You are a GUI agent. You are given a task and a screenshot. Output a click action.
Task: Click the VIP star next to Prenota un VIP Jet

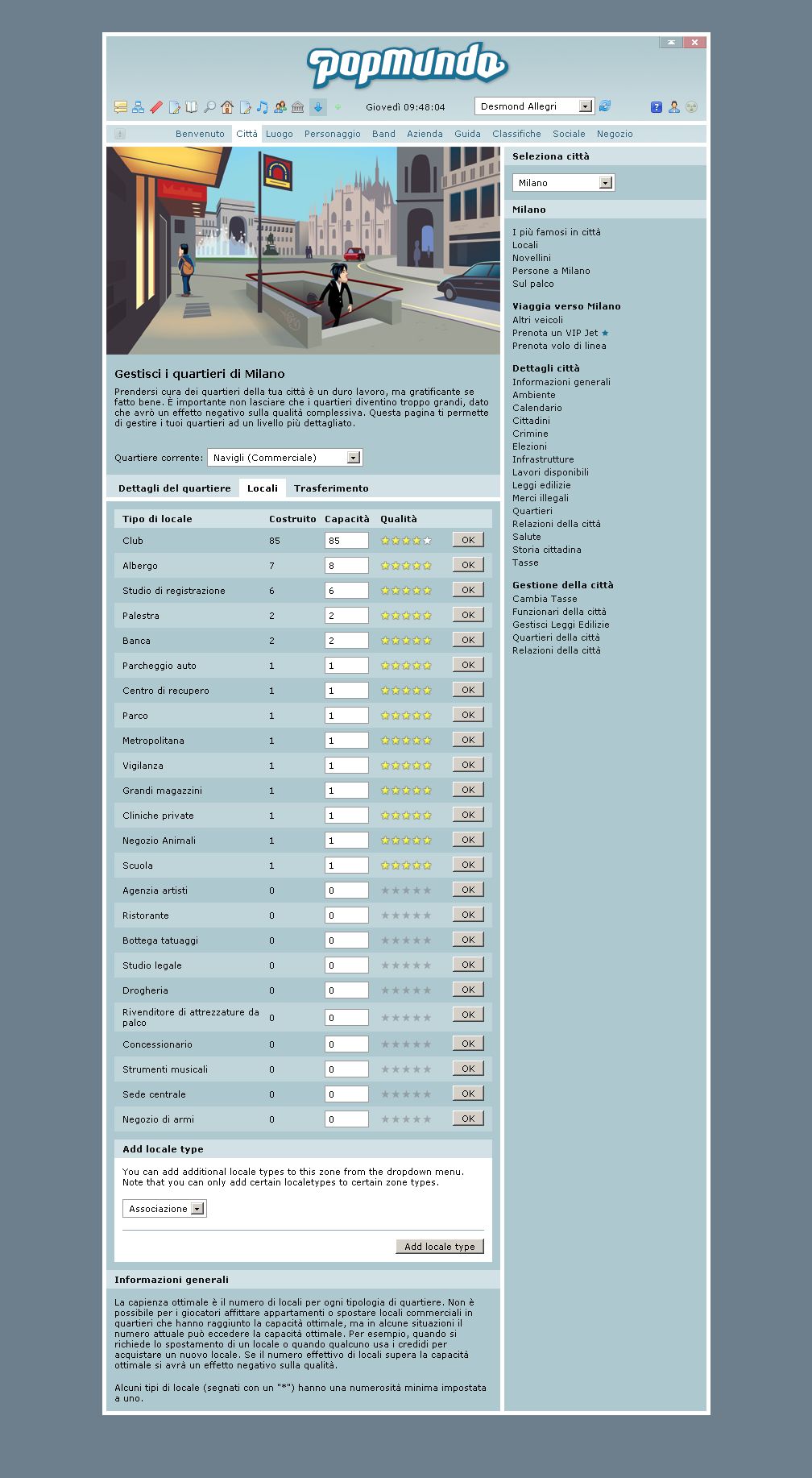coord(605,333)
